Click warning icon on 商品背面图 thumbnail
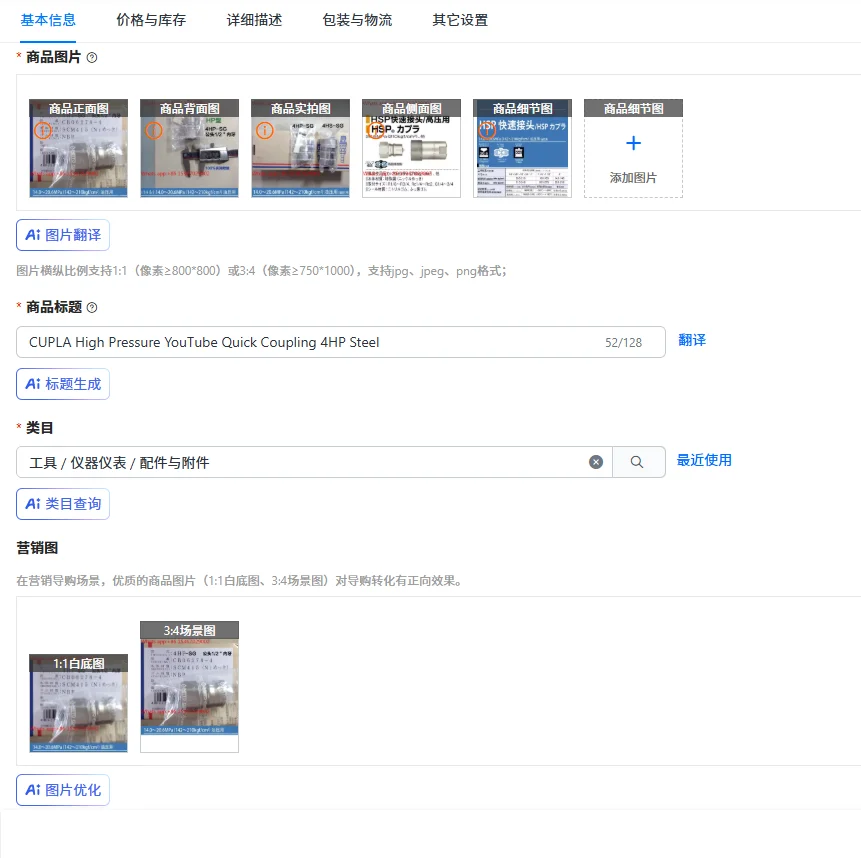861x858 pixels. pos(154,131)
